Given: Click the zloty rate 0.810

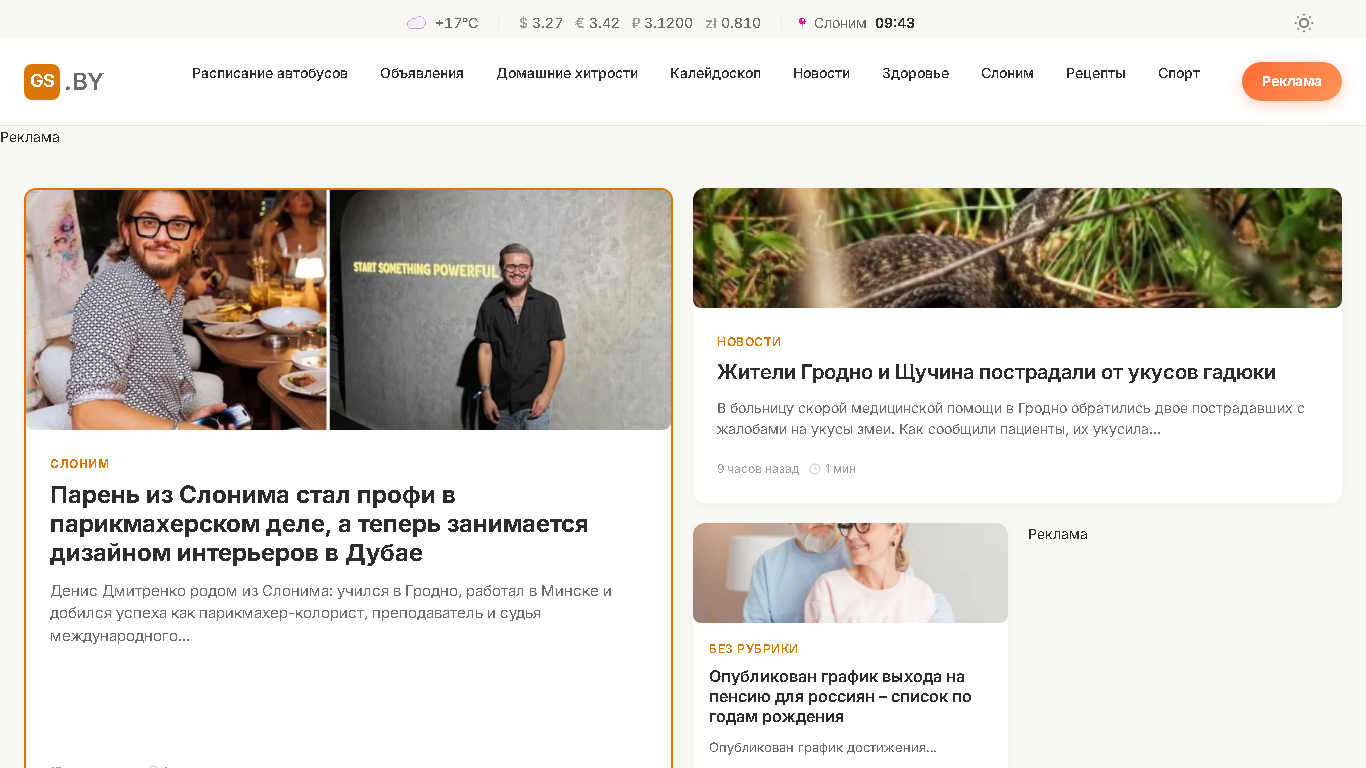Looking at the screenshot, I should pos(733,23).
